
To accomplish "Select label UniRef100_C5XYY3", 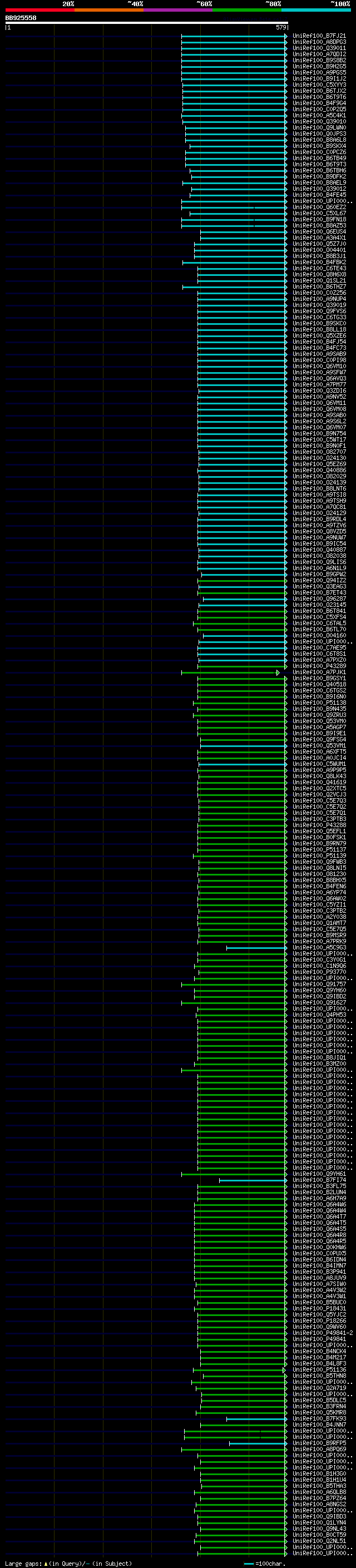I will pyautogui.click(x=319, y=85).
